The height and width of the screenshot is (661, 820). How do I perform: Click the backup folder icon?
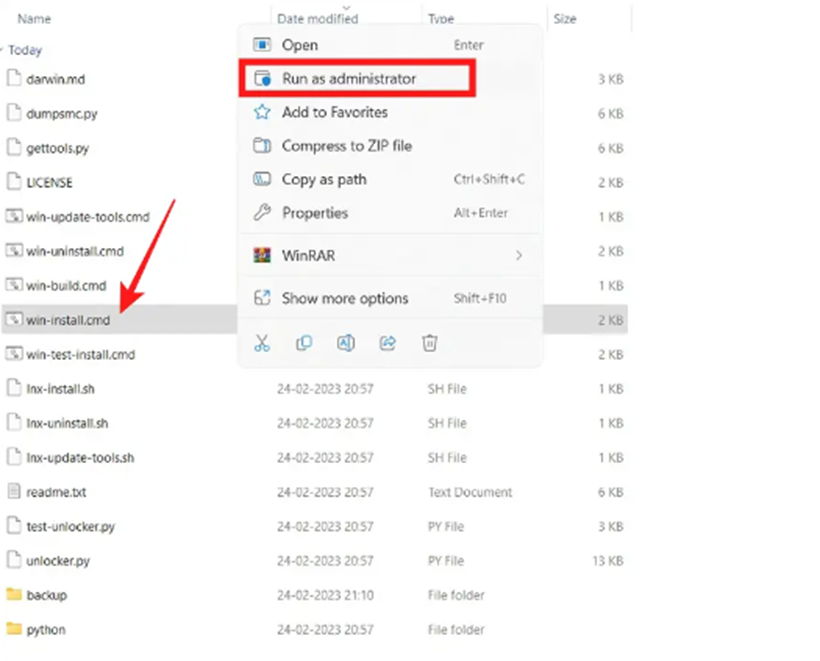tap(14, 595)
